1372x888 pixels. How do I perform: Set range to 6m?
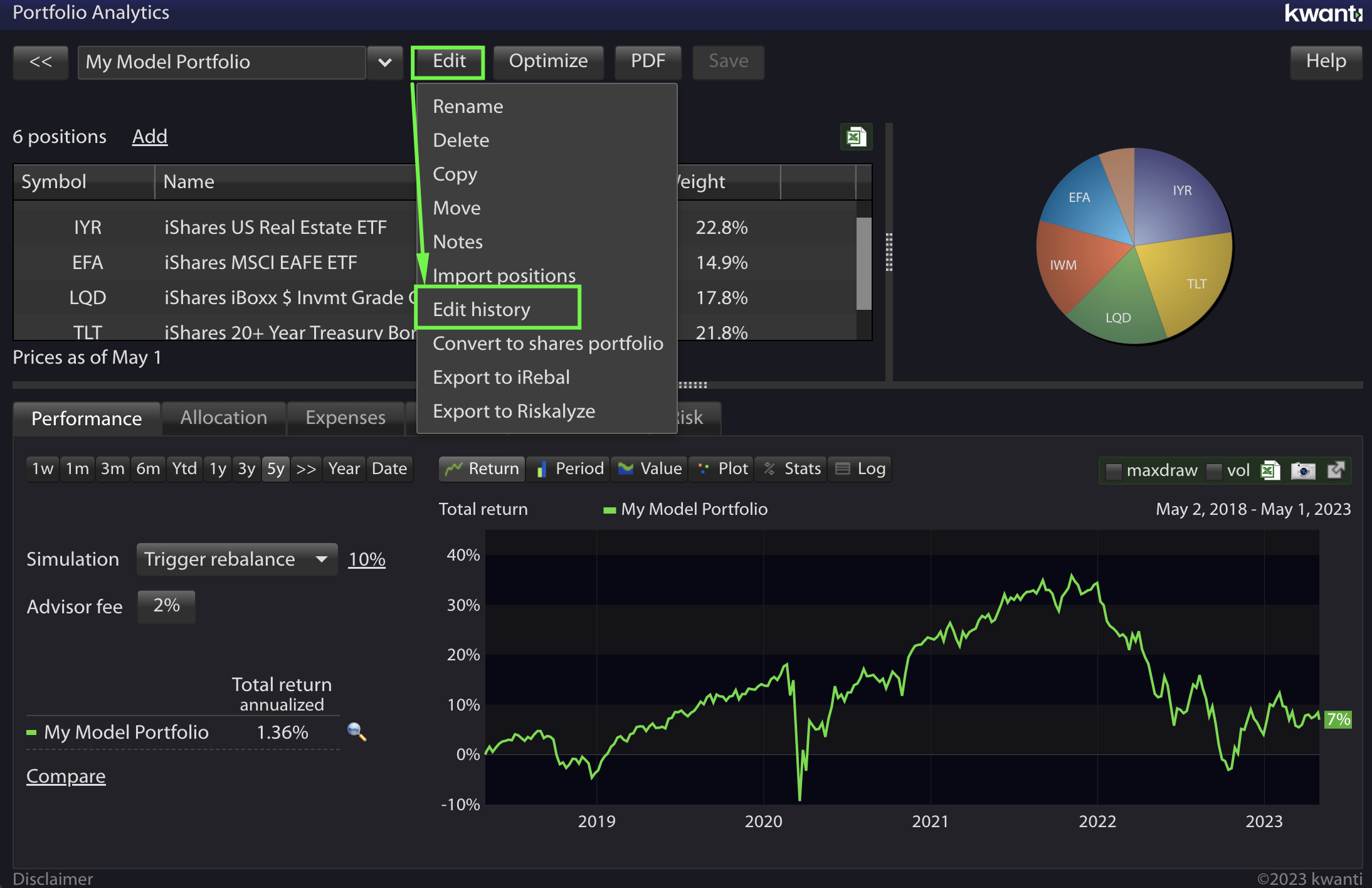pyautogui.click(x=148, y=468)
